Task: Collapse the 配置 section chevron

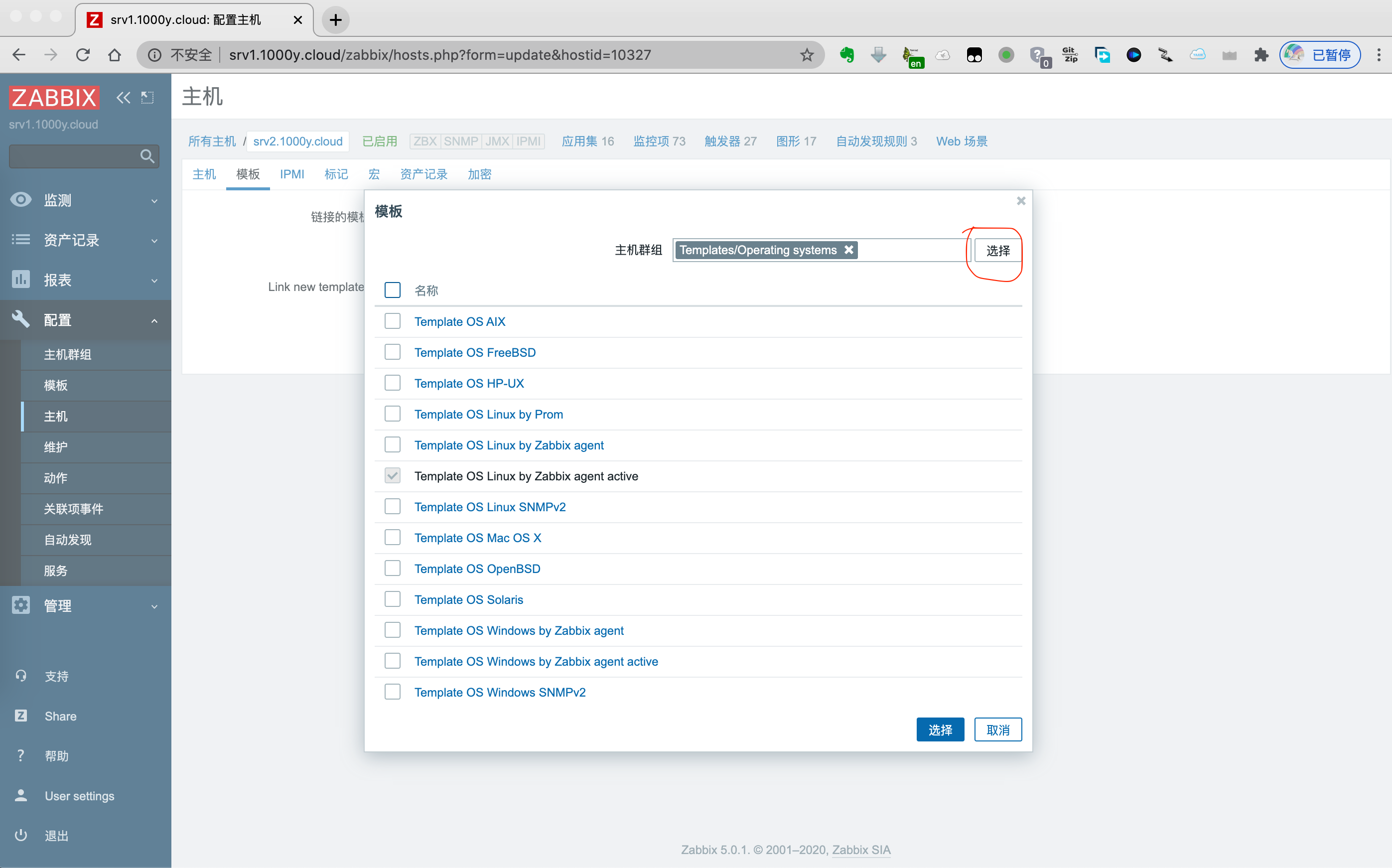Action: click(x=154, y=320)
